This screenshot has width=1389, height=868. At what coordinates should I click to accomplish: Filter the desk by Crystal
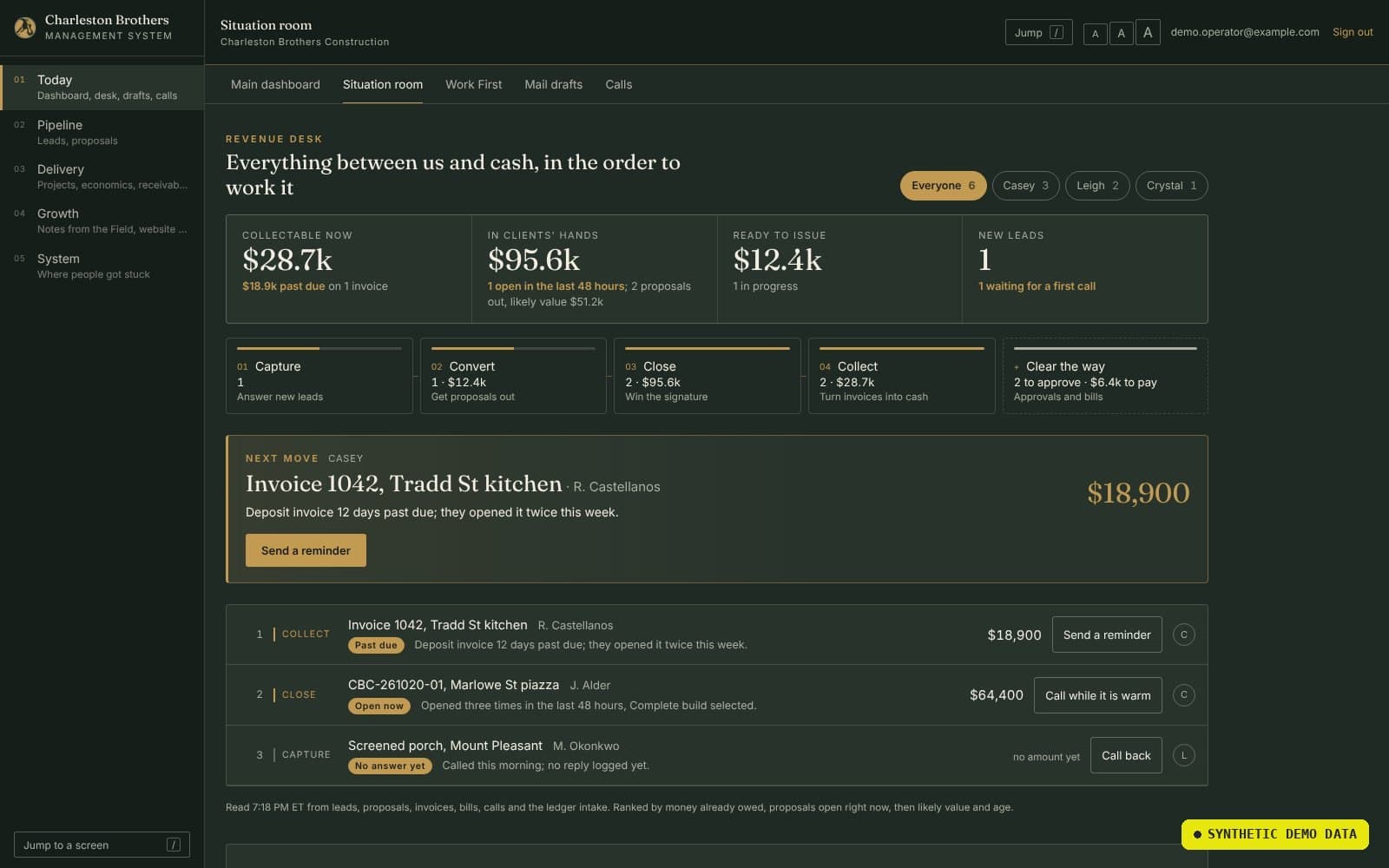pyautogui.click(x=1171, y=186)
